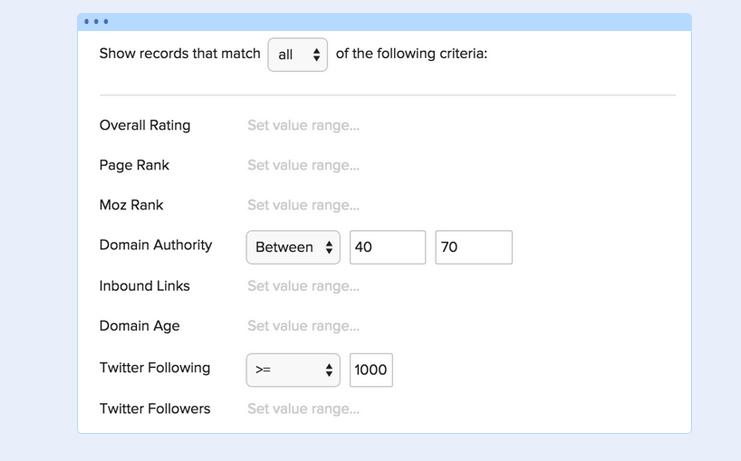Click the Moz Rank label
This screenshot has height=461, width=741.
pos(131,205)
